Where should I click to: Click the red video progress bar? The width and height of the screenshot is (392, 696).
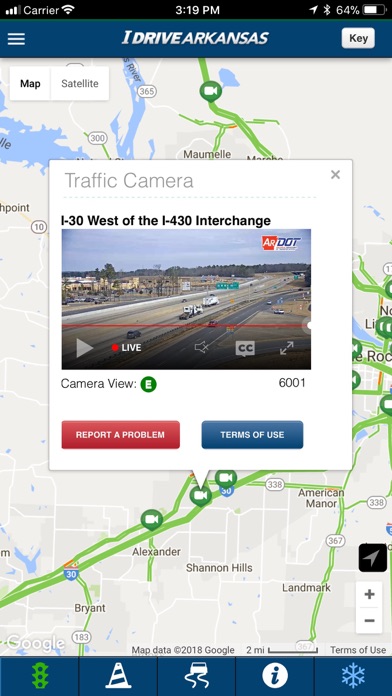pyautogui.click(x=186, y=325)
